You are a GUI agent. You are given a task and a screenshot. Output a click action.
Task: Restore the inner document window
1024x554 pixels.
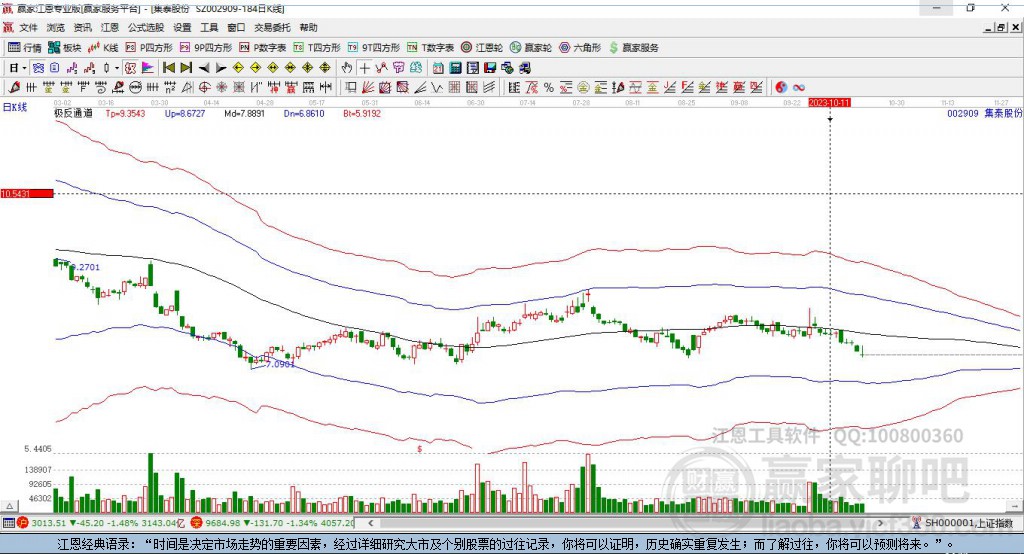[1001, 27]
